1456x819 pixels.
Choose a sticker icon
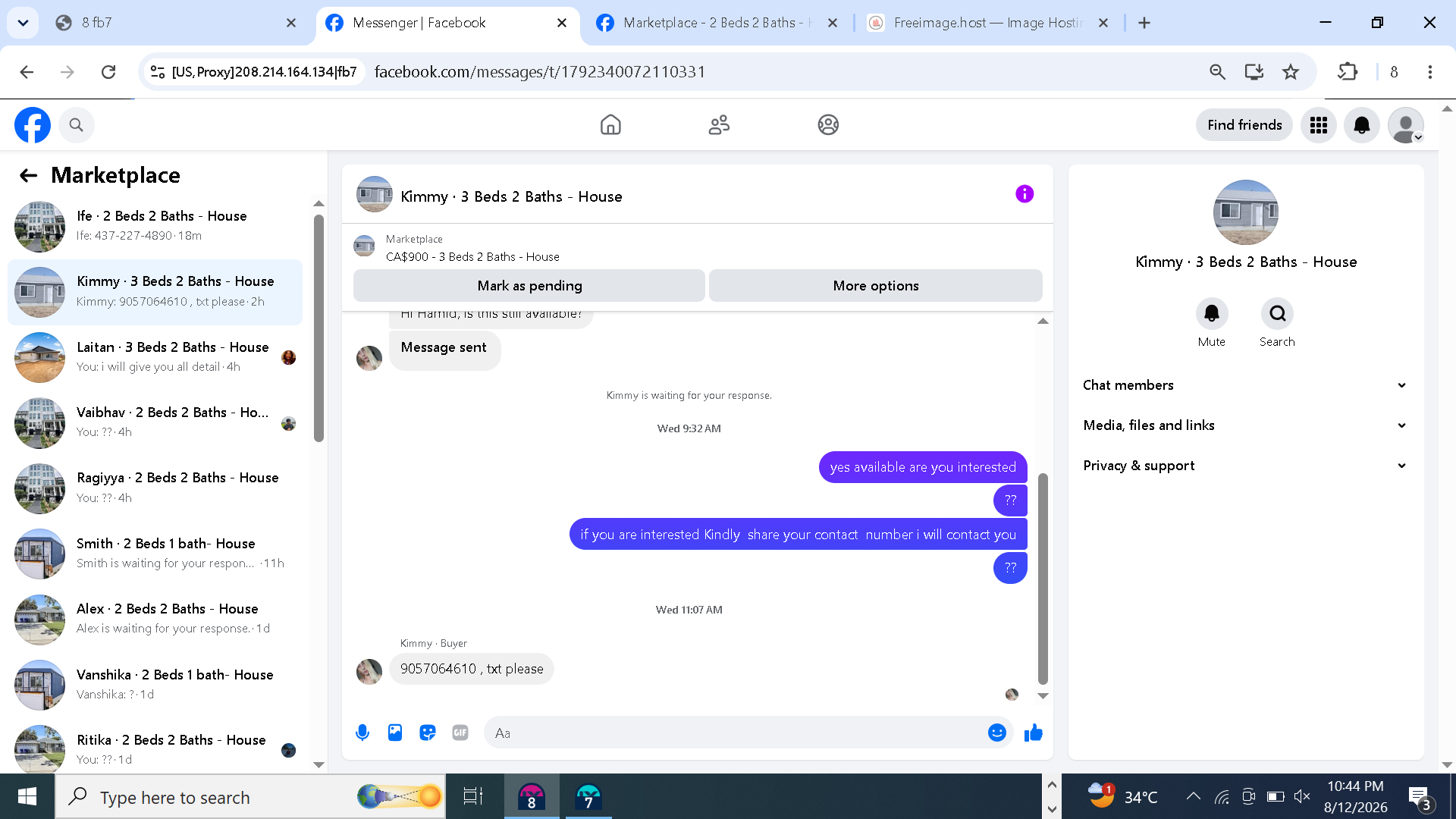428,733
